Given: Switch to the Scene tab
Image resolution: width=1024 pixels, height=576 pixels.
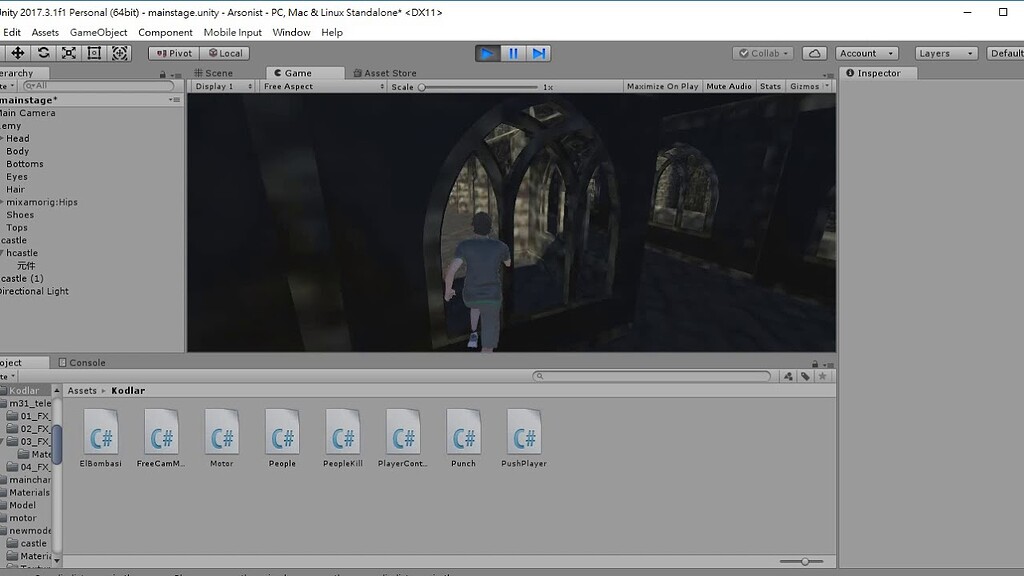Looking at the screenshot, I should click(x=216, y=72).
